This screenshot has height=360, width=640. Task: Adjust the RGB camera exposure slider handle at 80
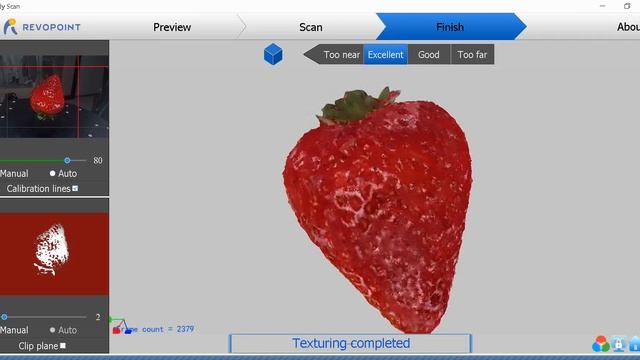(x=67, y=160)
